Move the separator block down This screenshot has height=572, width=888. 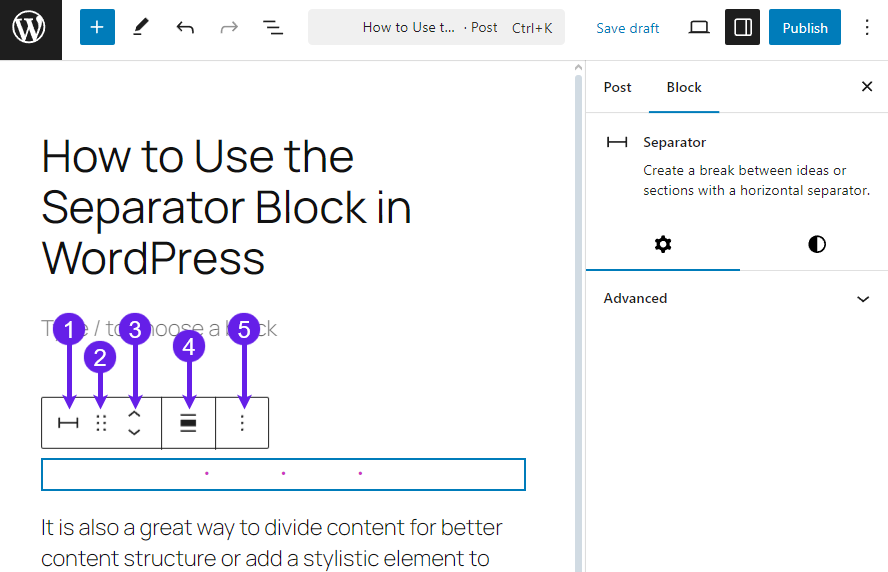click(134, 432)
